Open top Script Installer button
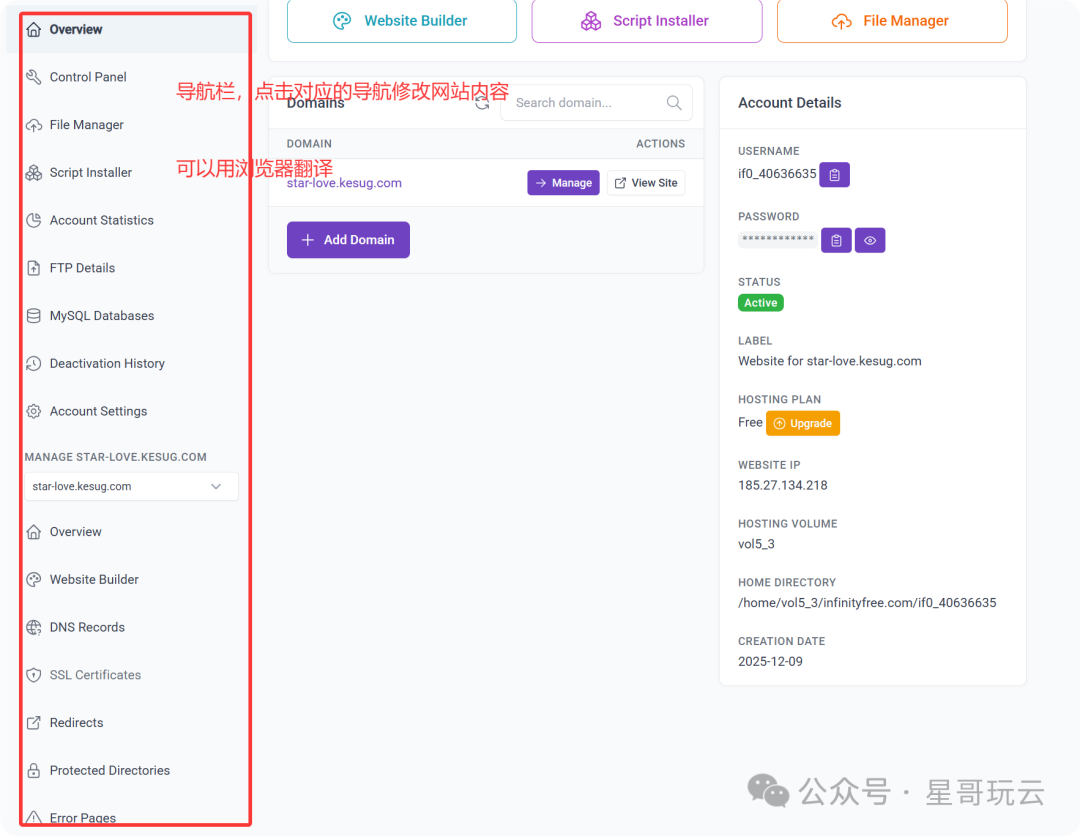1080x836 pixels. [x=647, y=21]
